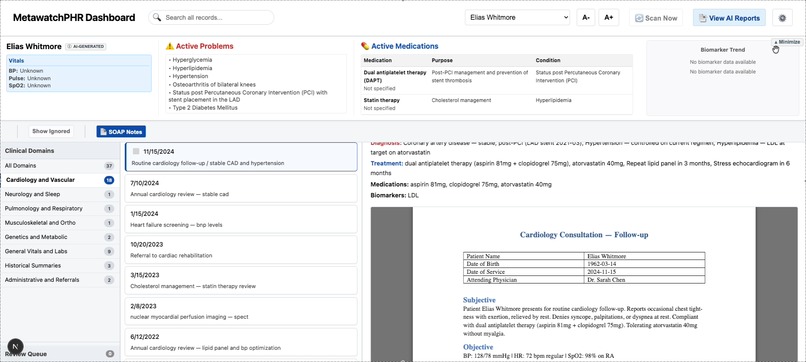This screenshot has height=362, width=806.
Task: Click the search magnifier icon
Action: tap(157, 17)
